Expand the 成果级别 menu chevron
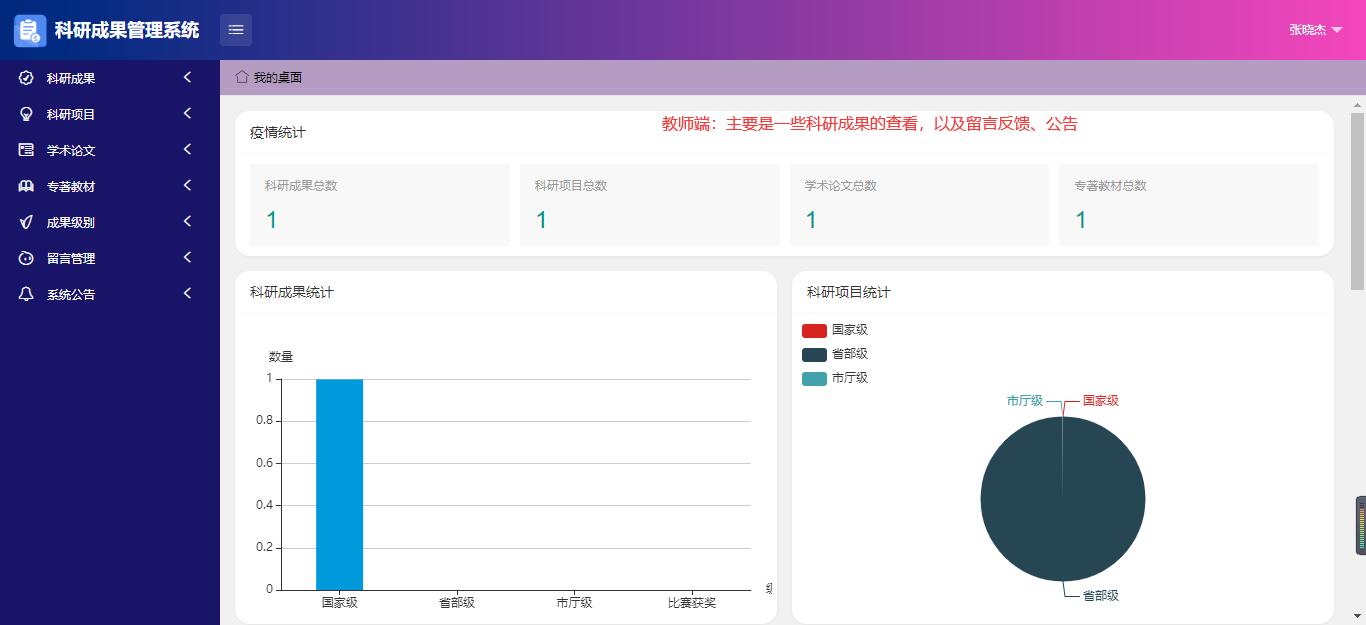This screenshot has width=1366, height=625. (x=187, y=221)
